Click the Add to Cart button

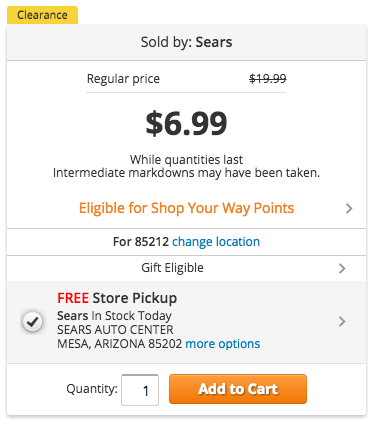(x=238, y=389)
